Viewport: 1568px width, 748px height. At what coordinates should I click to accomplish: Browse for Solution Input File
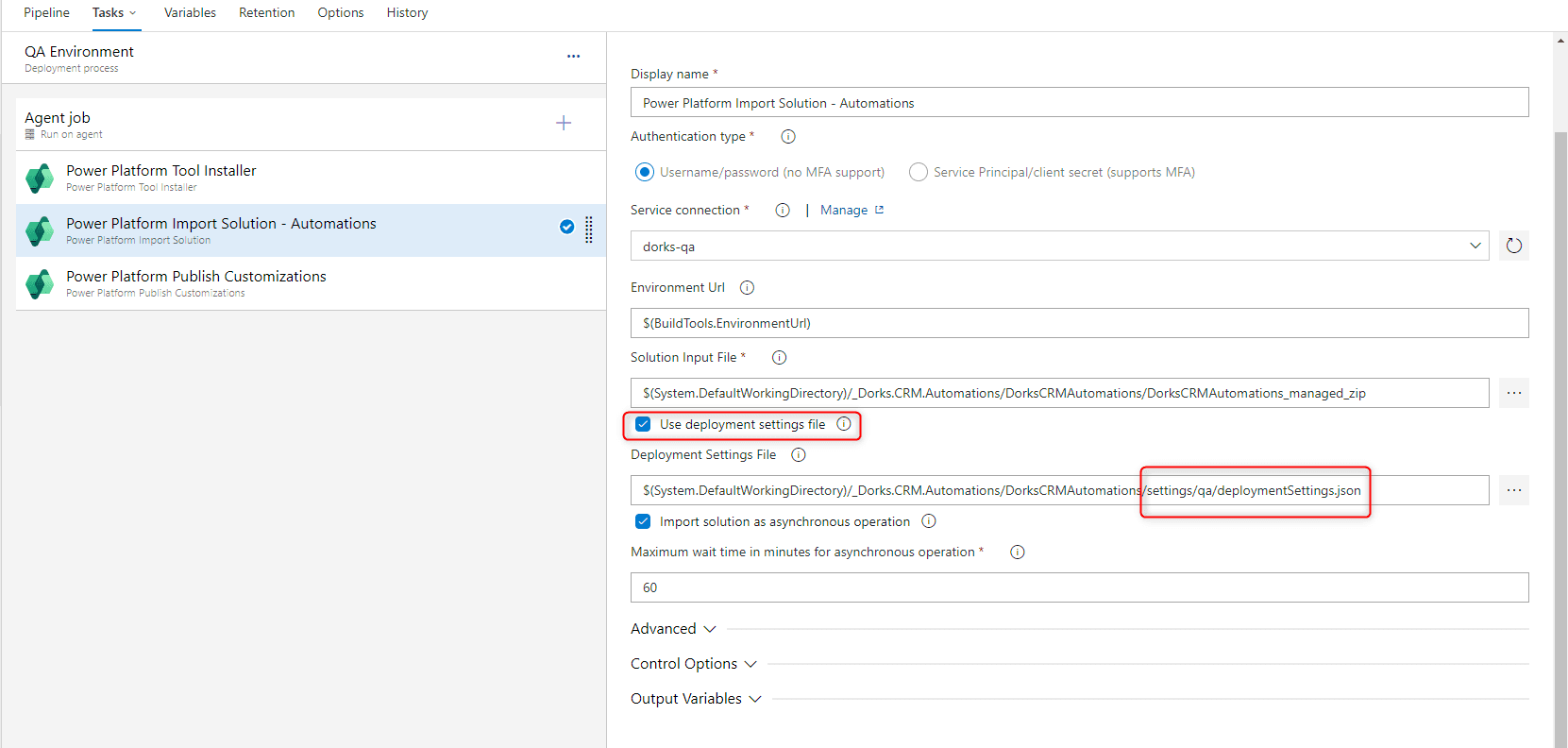pyautogui.click(x=1514, y=393)
